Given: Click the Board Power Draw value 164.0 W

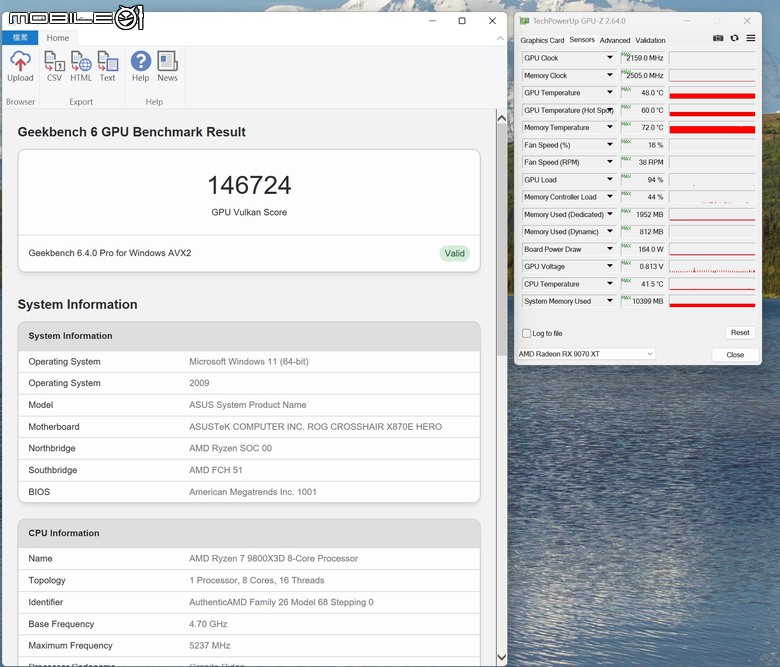Looking at the screenshot, I should 651,249.
